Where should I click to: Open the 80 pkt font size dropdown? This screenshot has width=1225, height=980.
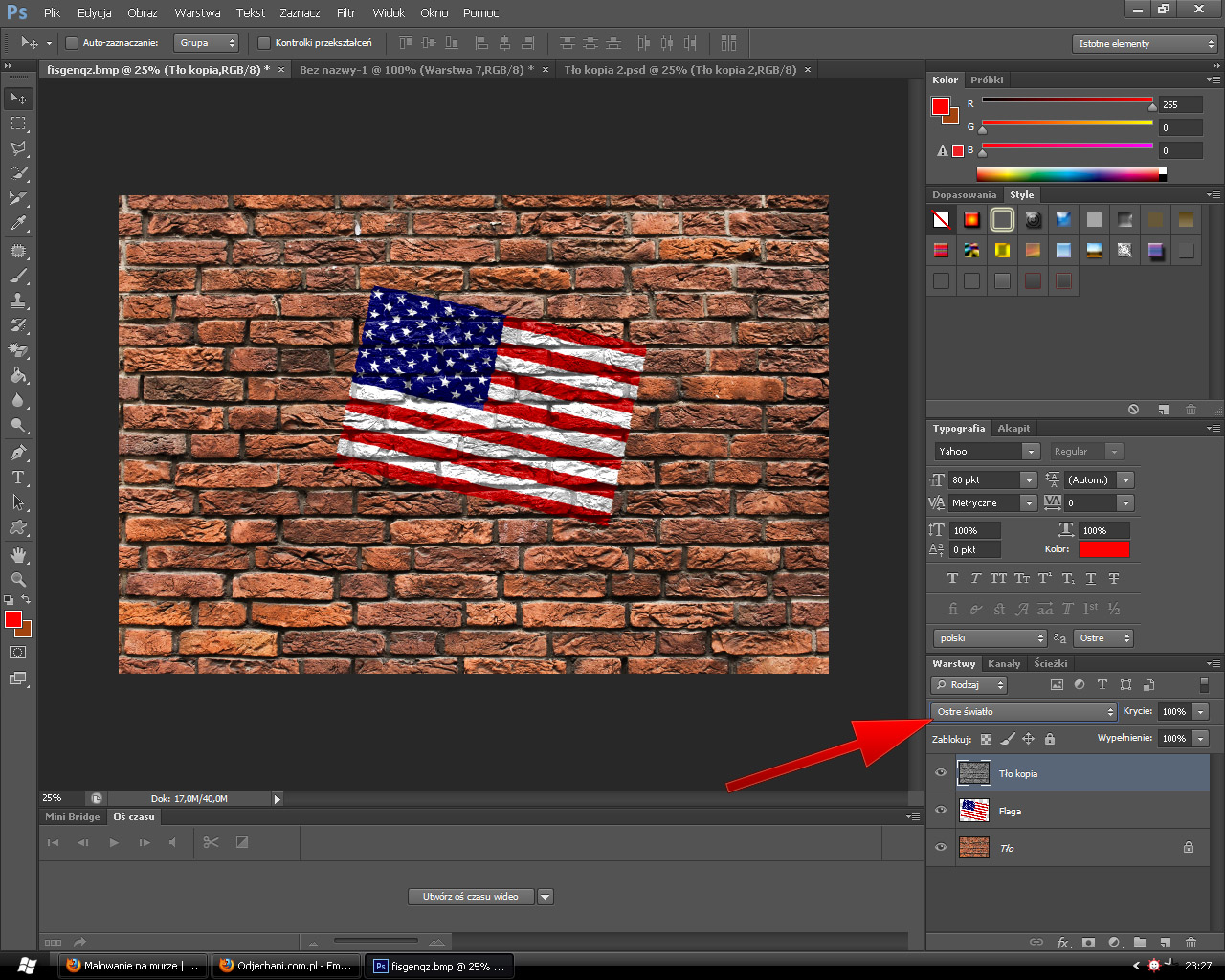[1029, 479]
